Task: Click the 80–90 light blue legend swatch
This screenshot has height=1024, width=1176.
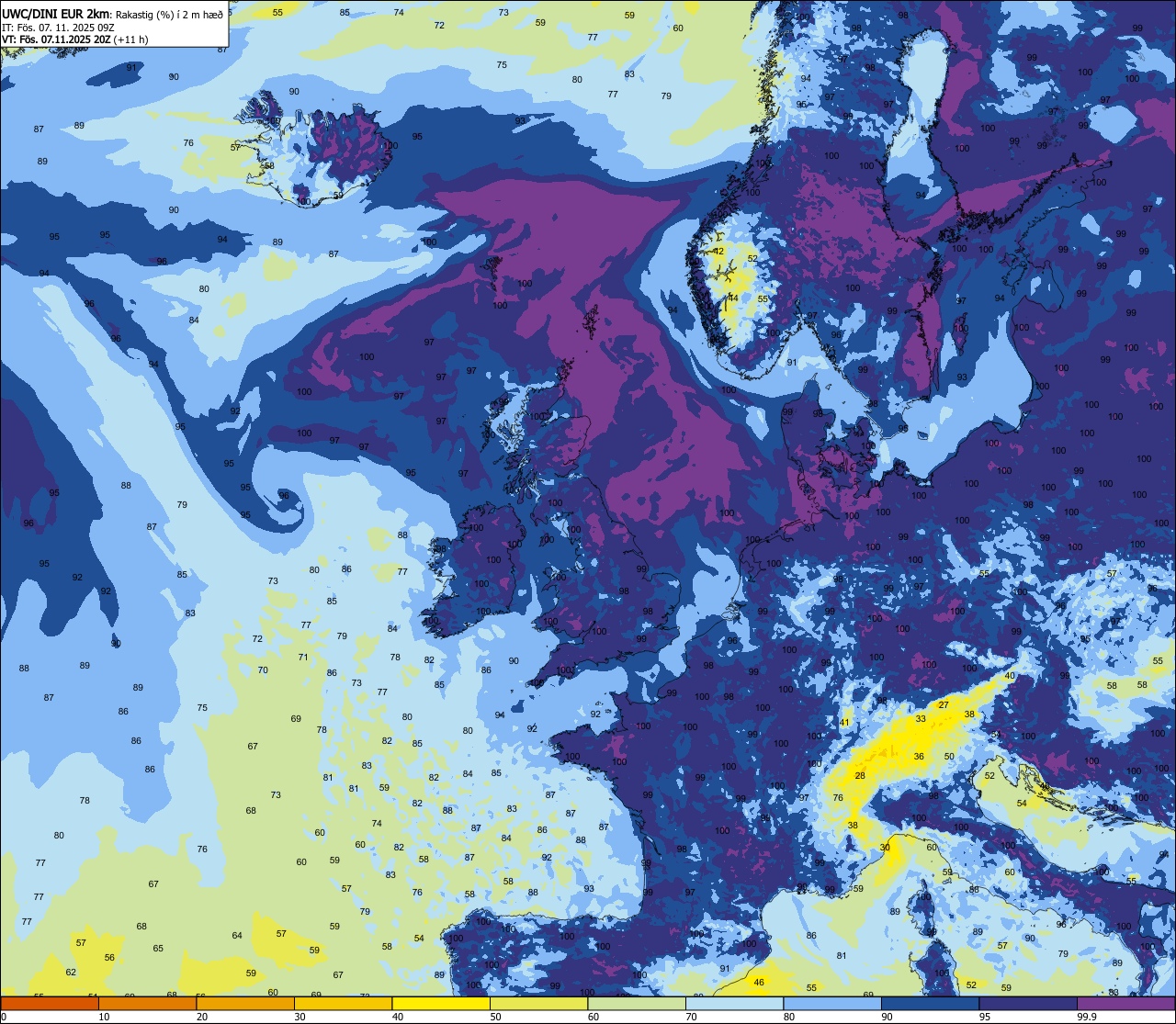Action: (x=832, y=1003)
